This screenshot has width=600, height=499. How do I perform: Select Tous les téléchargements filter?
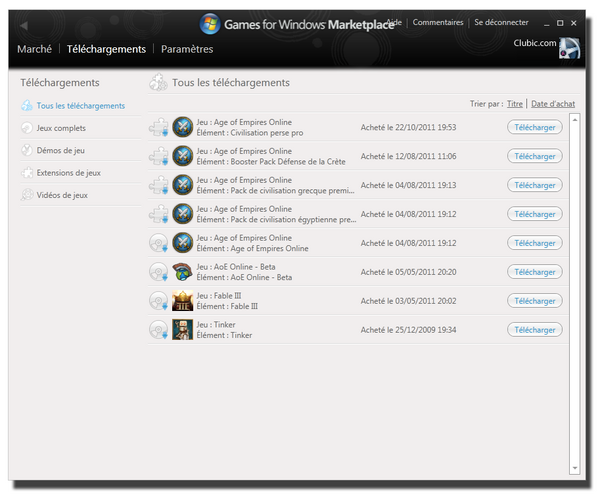click(x=81, y=106)
